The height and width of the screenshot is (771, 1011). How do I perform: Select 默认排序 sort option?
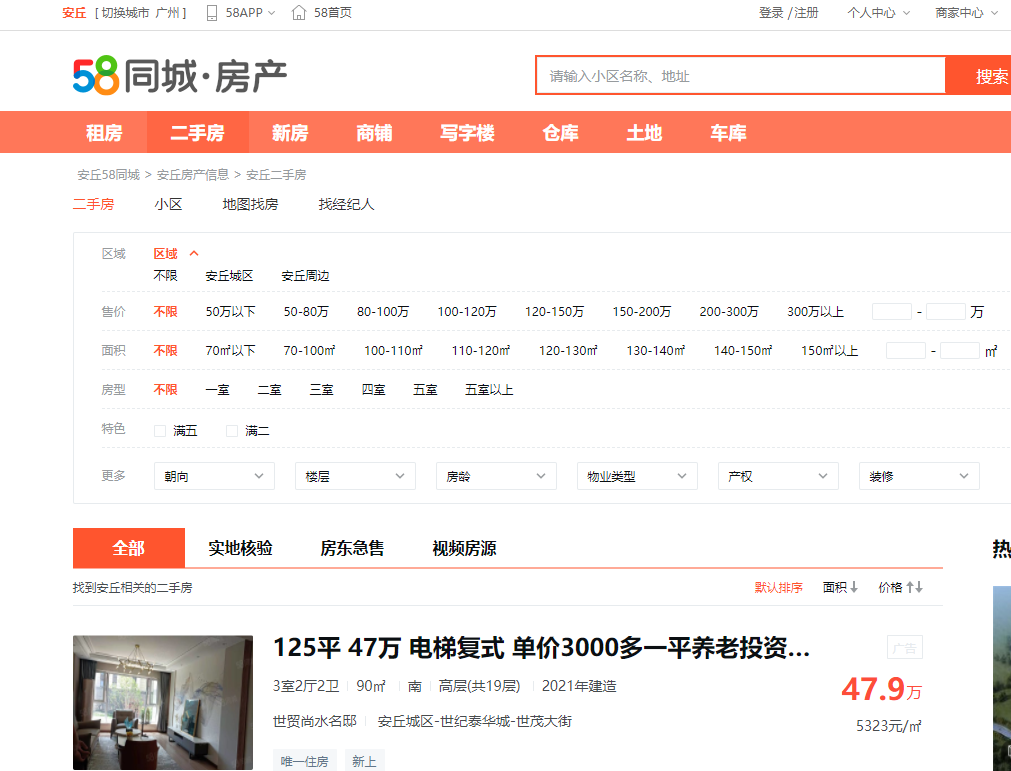click(778, 587)
